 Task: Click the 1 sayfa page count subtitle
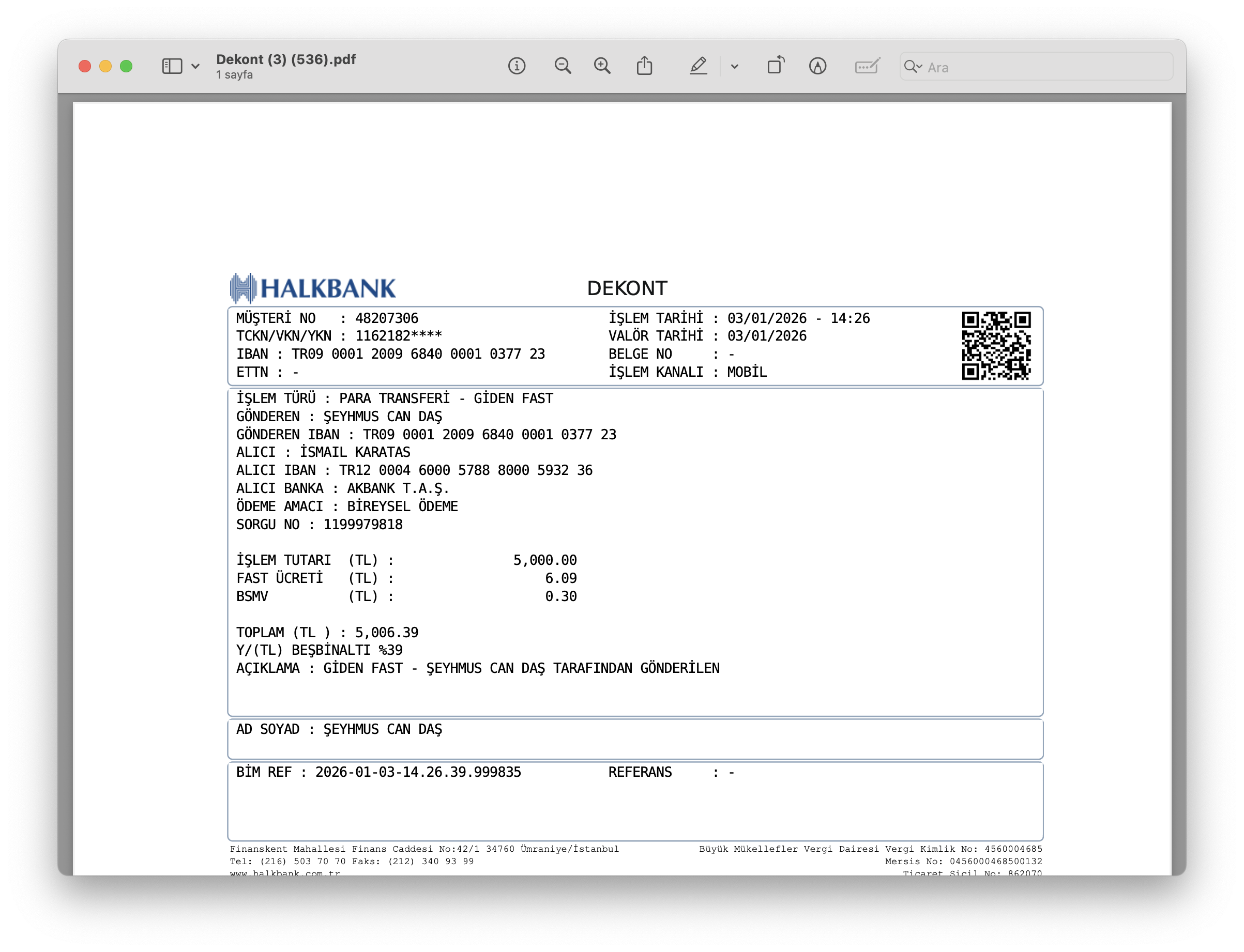tap(234, 75)
